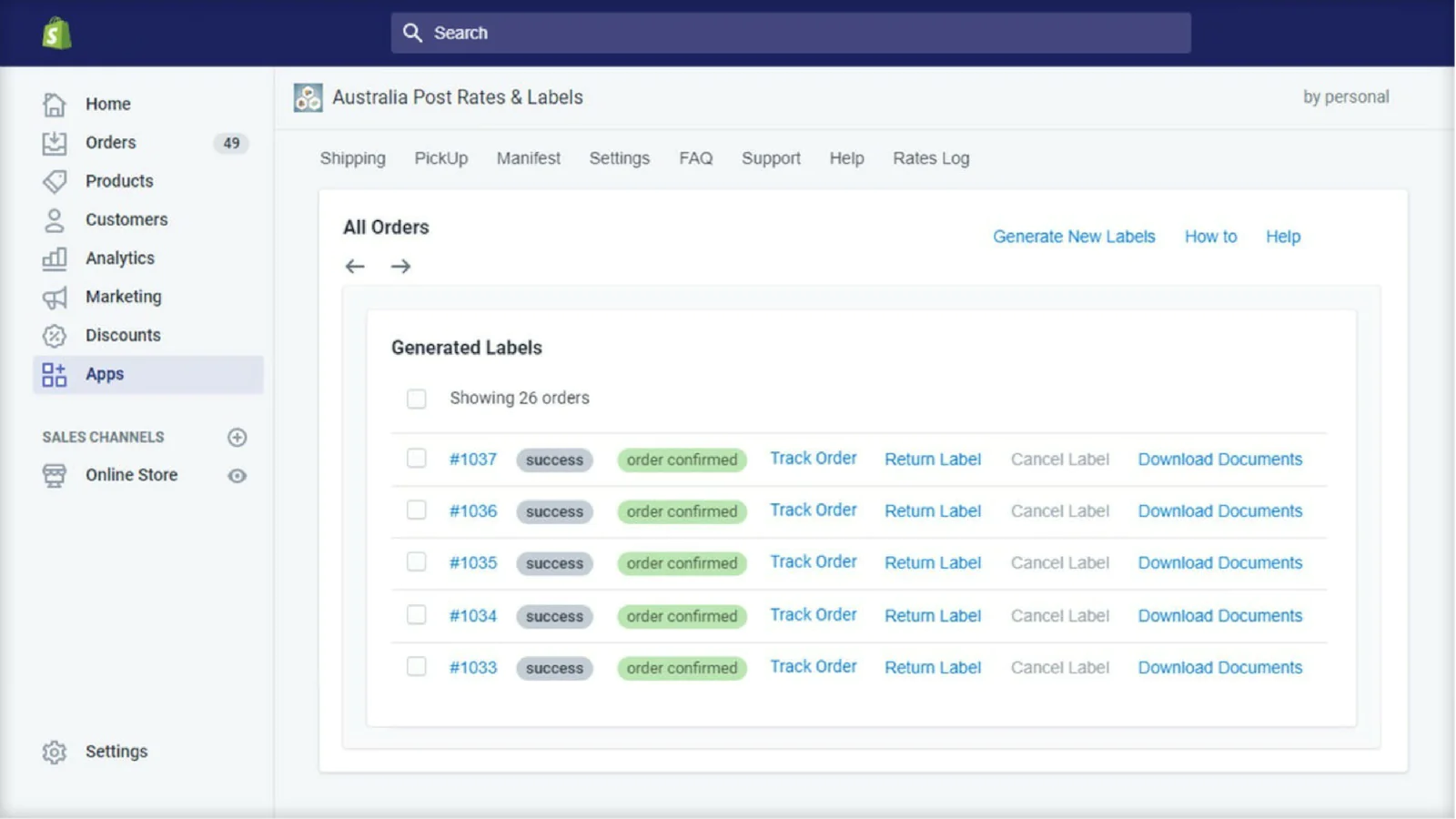Open Analytics via its bar chart icon
The image size is (1456, 819).
click(55, 258)
